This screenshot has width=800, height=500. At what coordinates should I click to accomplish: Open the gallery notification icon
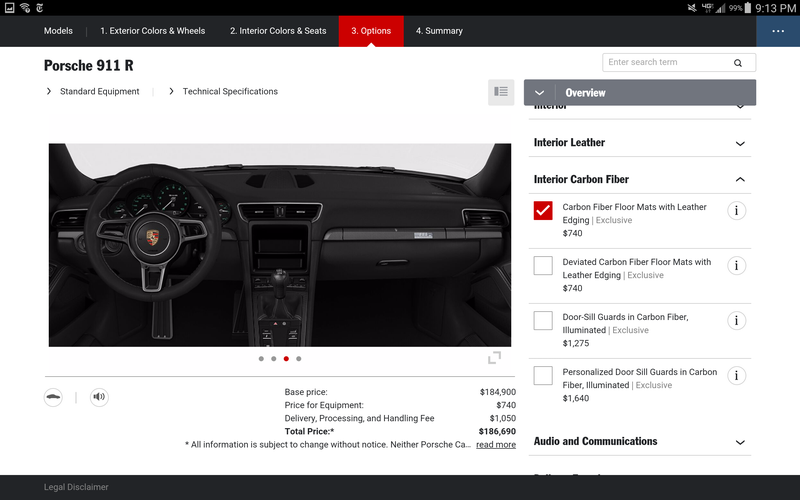tap(9, 8)
